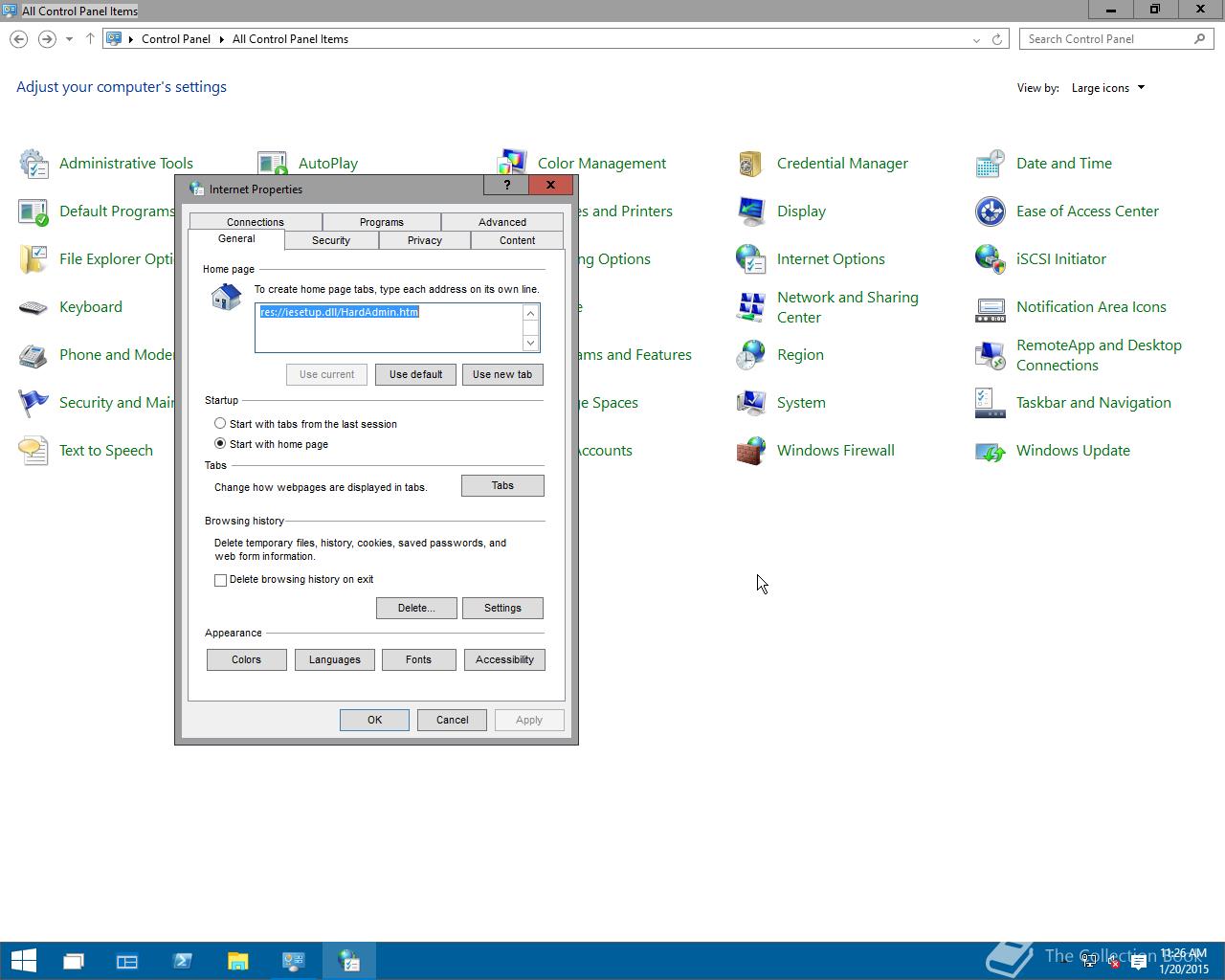
Task: Enable Delete browsing history on exit
Action: [220, 580]
